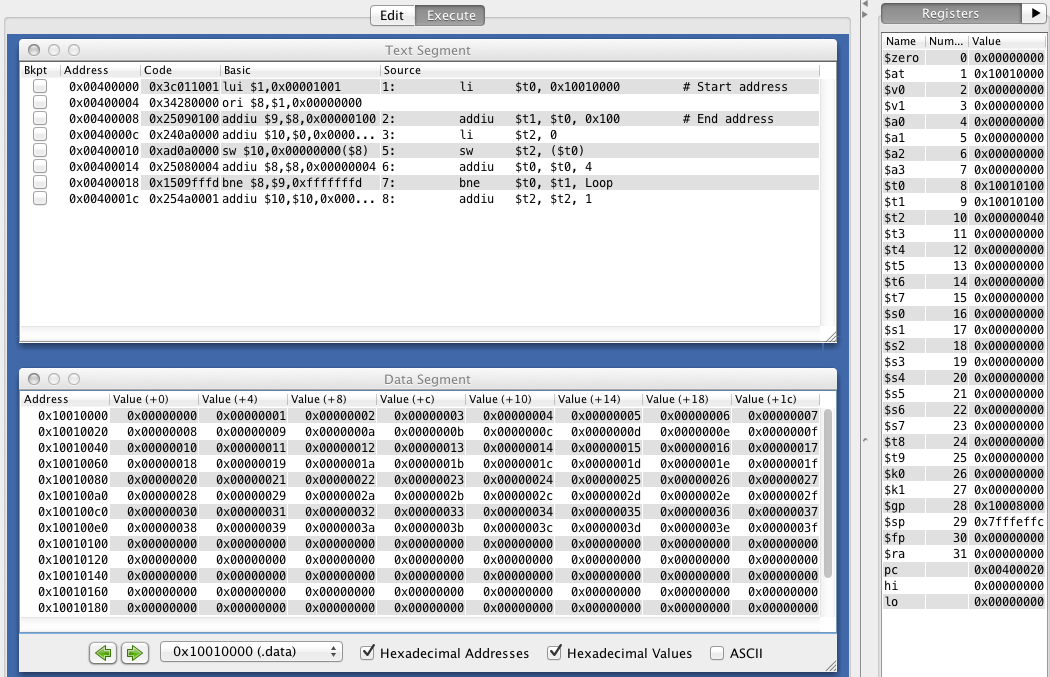Viewport: 1050px width, 677px height.
Task: Select the Registers tab
Action: point(951,13)
